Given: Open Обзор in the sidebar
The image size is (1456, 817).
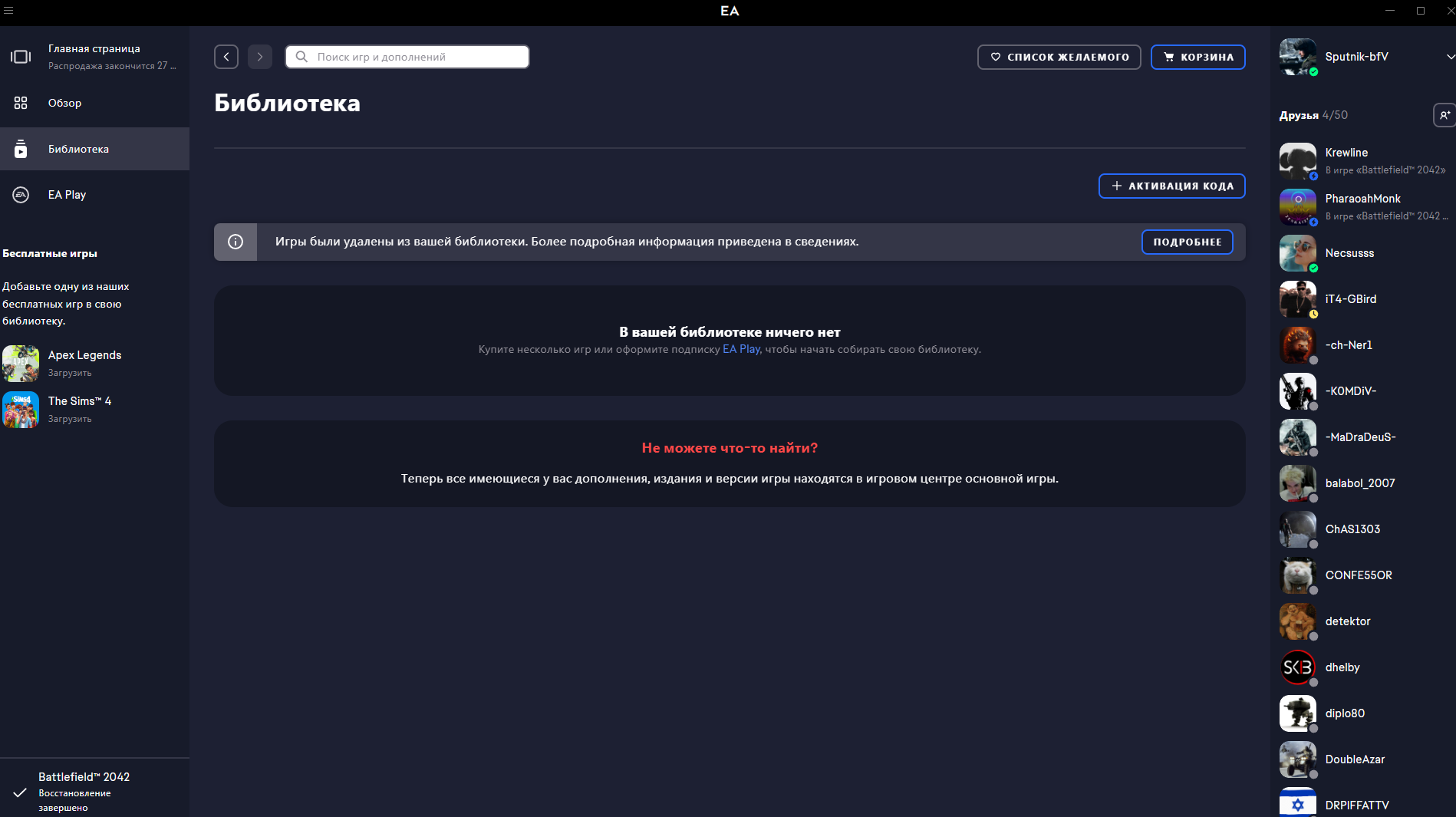Looking at the screenshot, I should pyautogui.click(x=94, y=103).
